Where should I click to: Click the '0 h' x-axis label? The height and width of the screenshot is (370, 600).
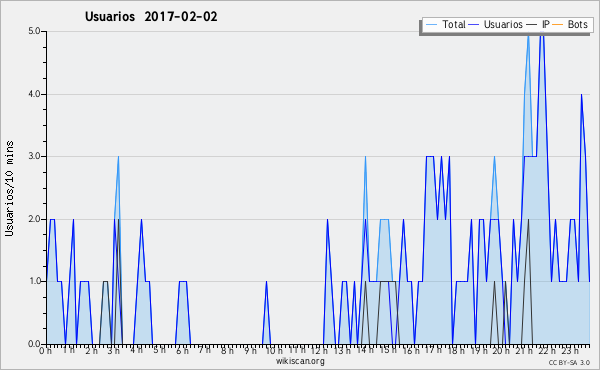[x=45, y=350]
